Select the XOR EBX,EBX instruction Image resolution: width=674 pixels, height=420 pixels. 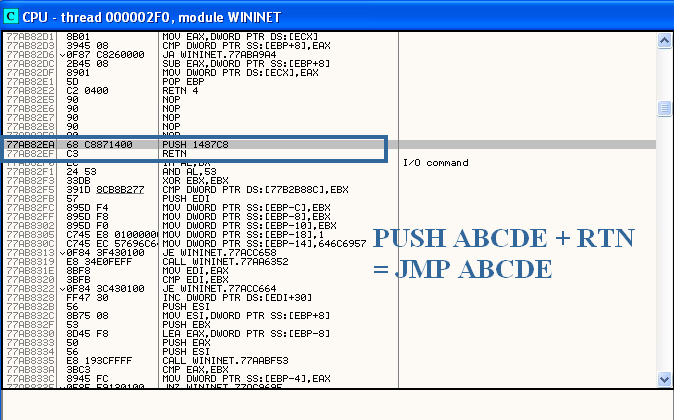tap(189, 180)
